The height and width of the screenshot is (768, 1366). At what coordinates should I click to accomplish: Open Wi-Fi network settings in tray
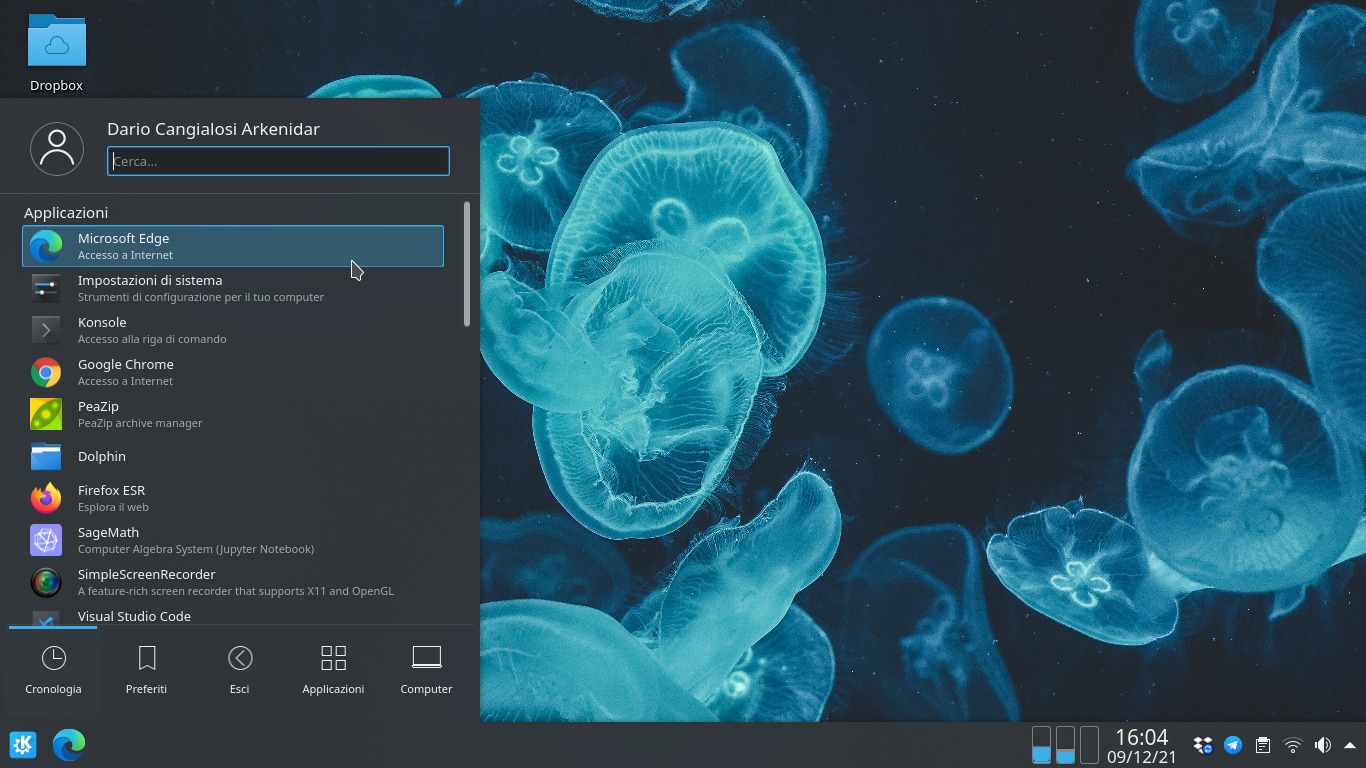click(1293, 745)
